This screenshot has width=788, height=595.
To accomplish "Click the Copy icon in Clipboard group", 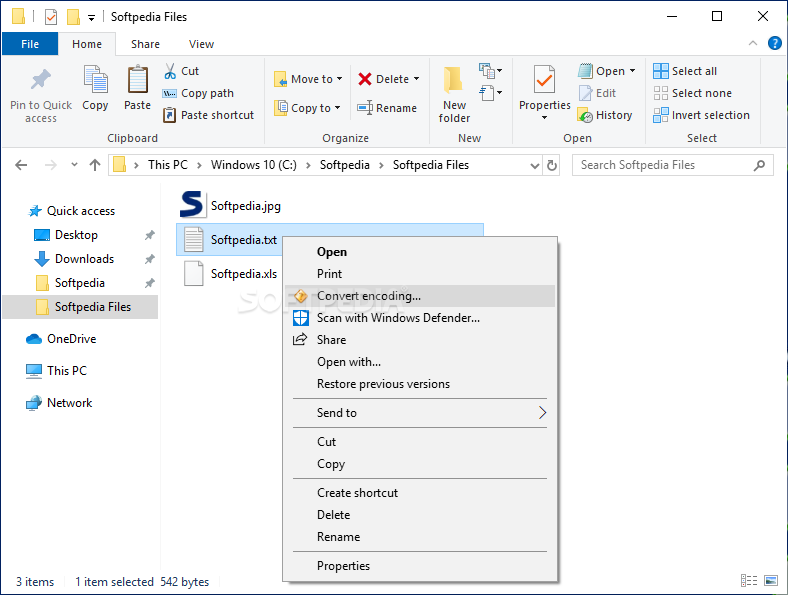I will (95, 79).
